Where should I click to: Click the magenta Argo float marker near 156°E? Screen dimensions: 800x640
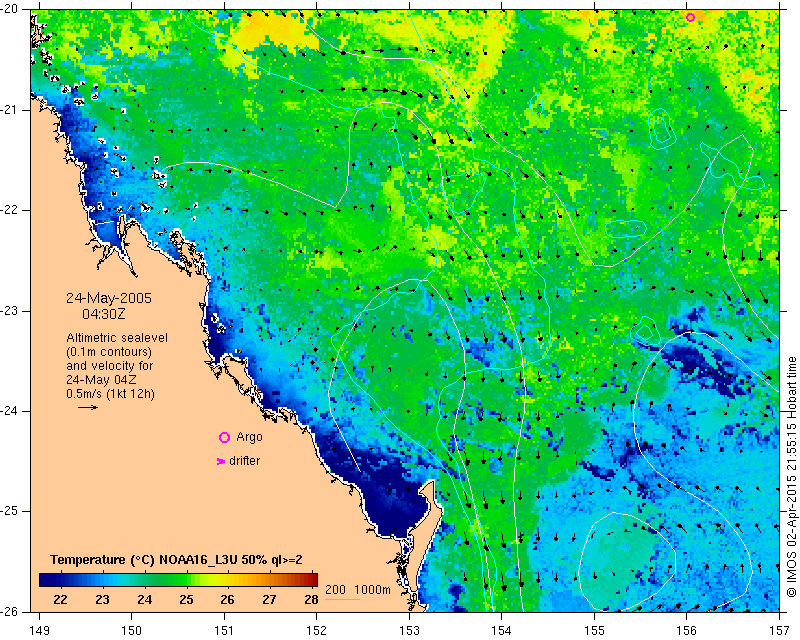690,17
